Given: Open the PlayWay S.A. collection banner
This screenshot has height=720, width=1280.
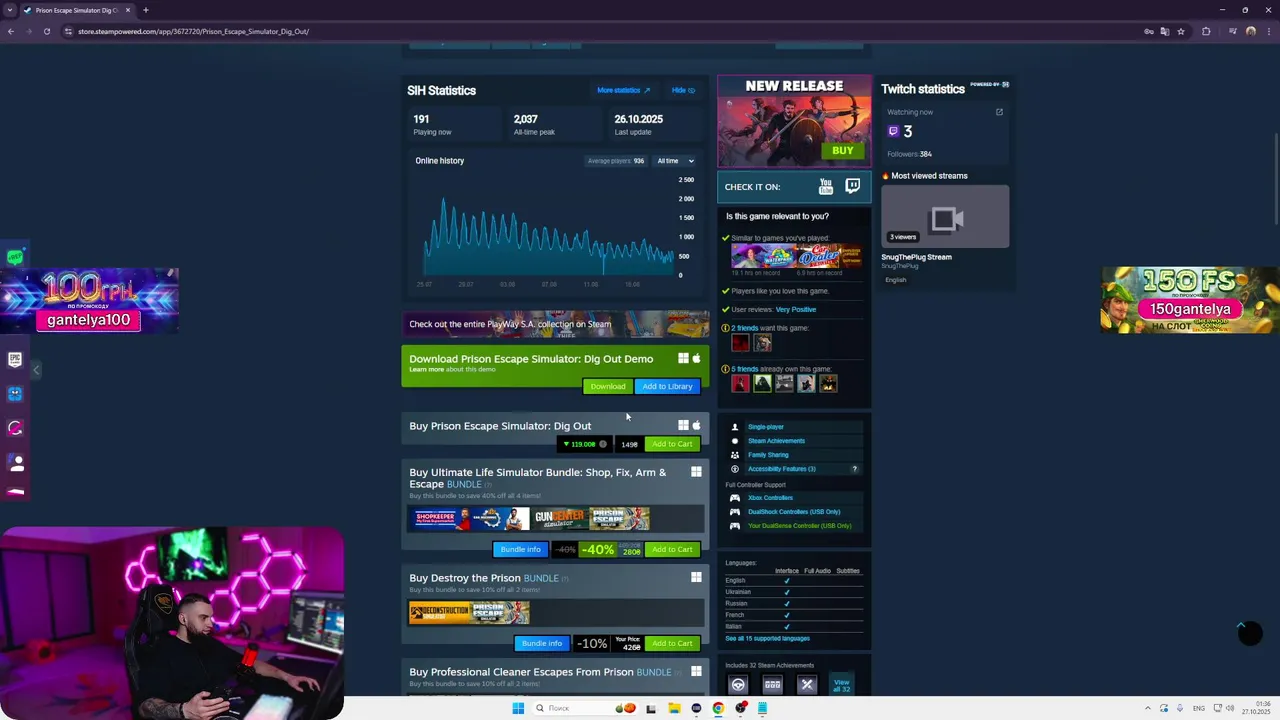Looking at the screenshot, I should pos(555,324).
